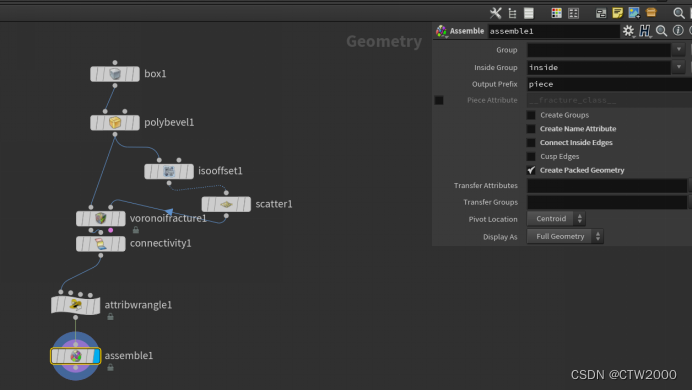
Task: Click the Inside Group field
Action: point(599,67)
